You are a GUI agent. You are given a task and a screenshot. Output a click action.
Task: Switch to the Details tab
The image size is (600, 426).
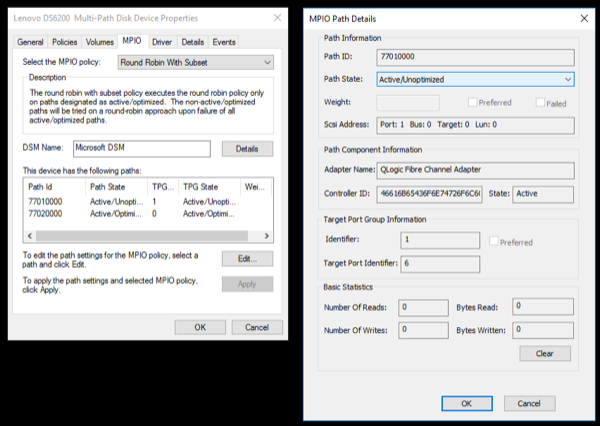[x=192, y=42]
